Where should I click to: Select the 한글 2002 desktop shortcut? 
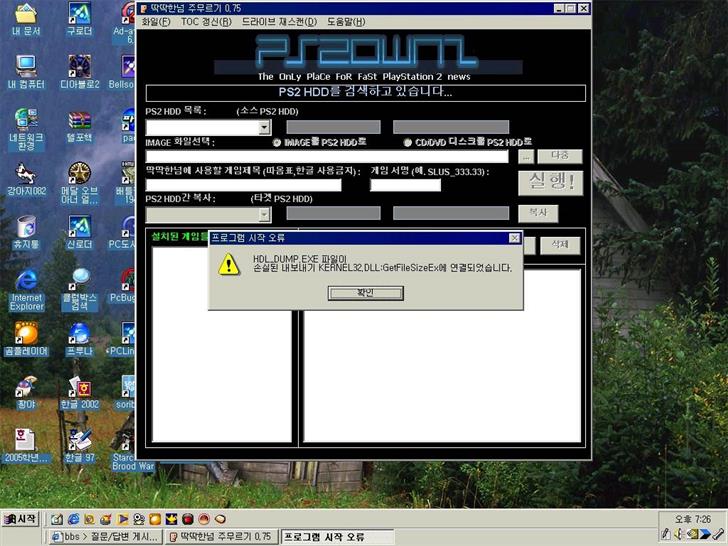[x=79, y=392]
